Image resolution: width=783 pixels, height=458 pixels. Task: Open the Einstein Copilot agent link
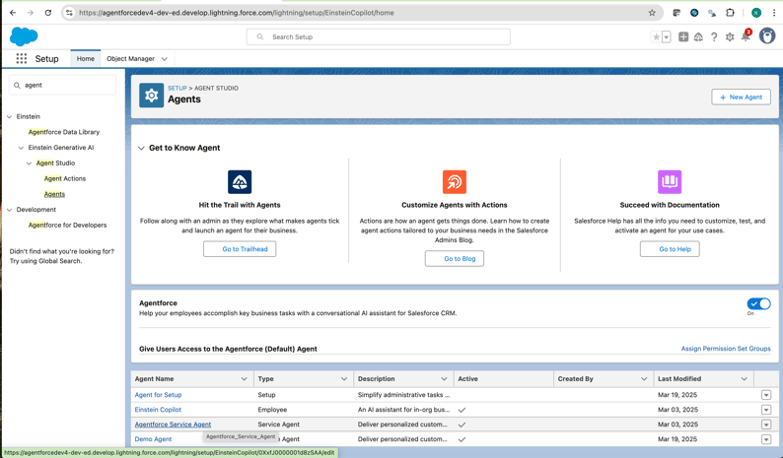click(x=158, y=410)
